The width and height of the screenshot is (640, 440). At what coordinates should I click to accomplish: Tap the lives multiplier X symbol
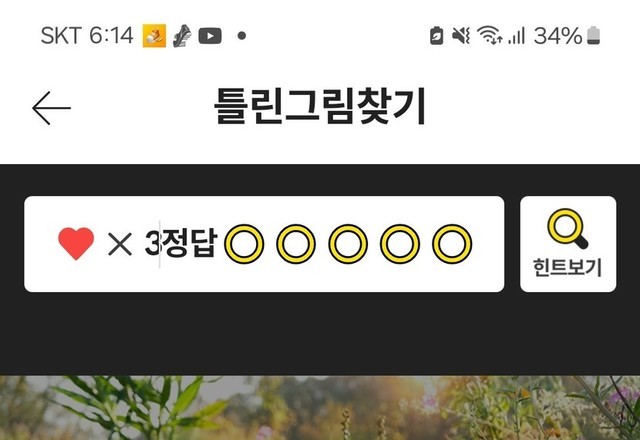pyautogui.click(x=120, y=244)
